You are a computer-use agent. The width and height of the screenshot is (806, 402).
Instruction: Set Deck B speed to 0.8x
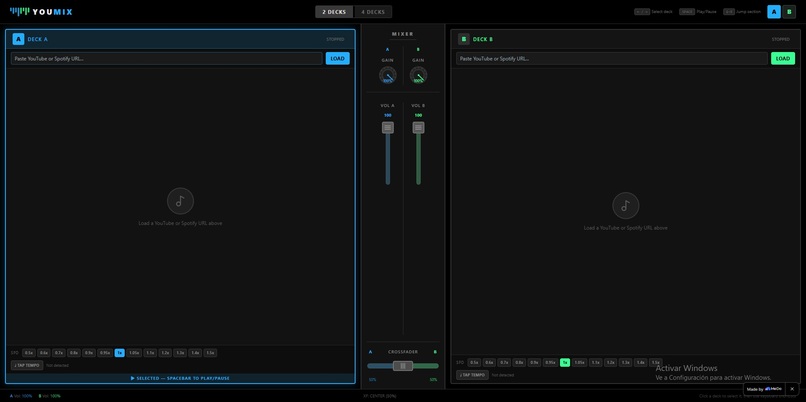point(519,362)
